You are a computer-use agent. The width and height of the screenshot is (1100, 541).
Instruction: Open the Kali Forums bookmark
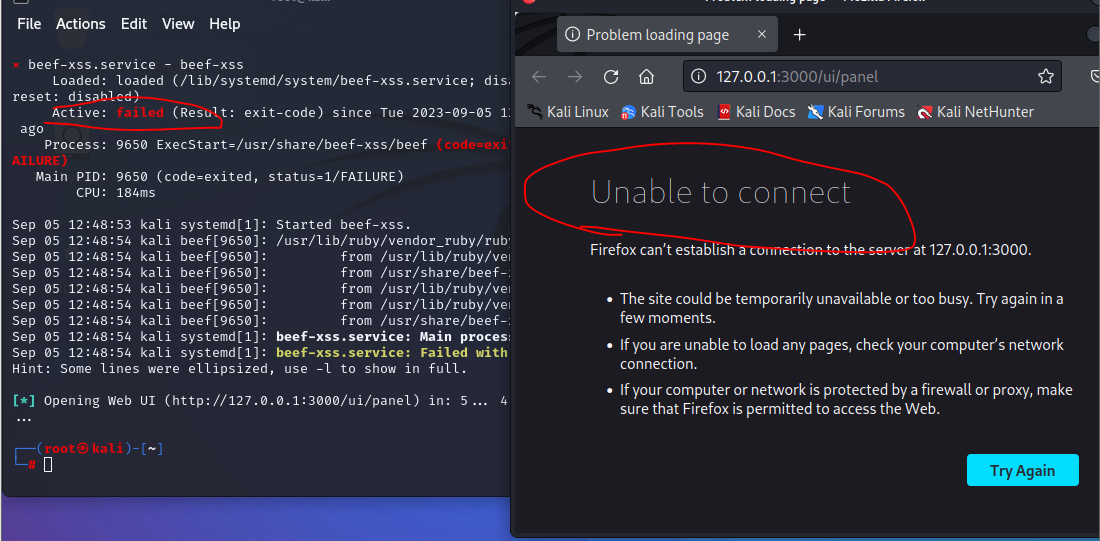856,112
